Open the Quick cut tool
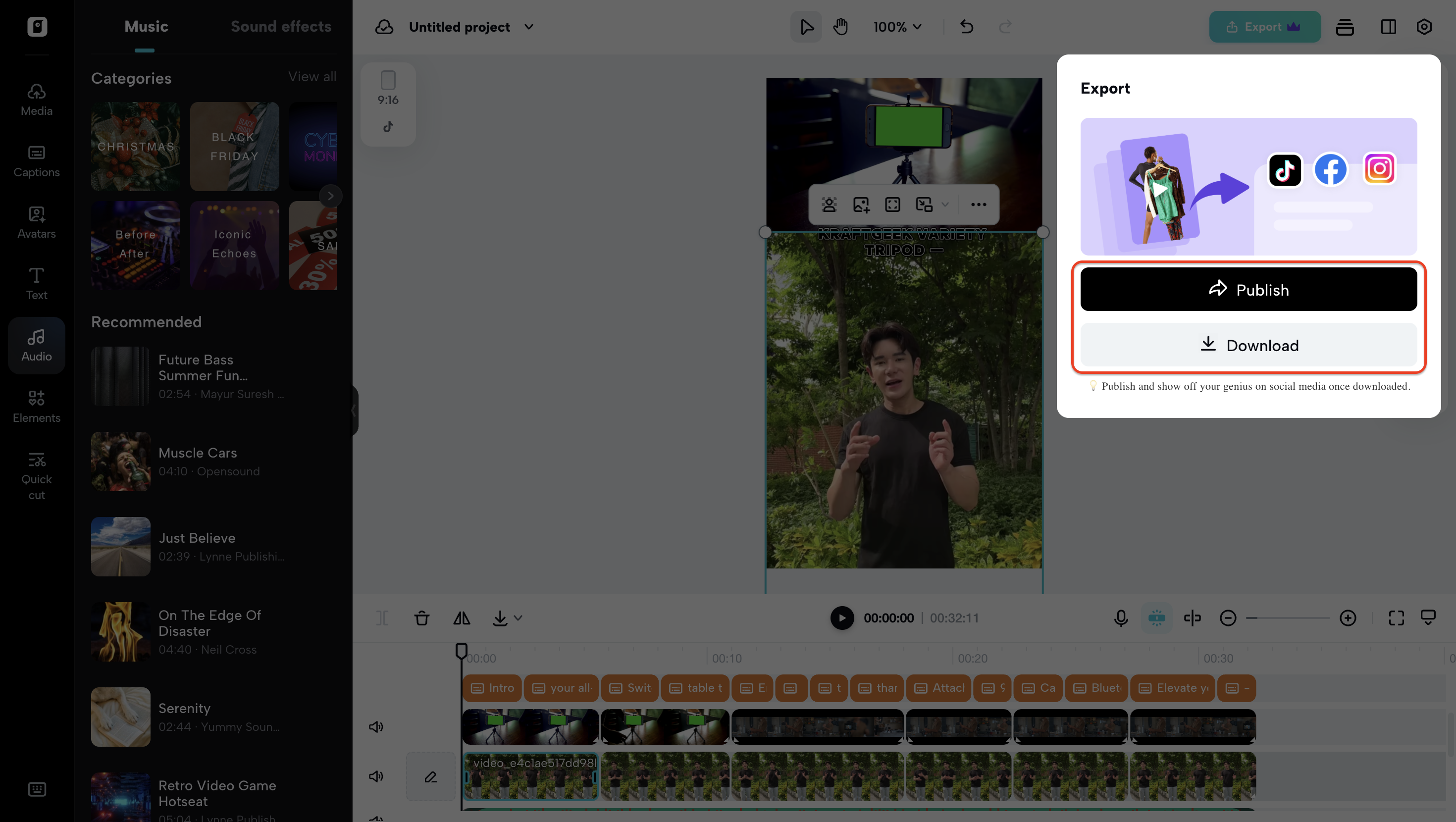This screenshot has height=822, width=1456. pos(36,474)
